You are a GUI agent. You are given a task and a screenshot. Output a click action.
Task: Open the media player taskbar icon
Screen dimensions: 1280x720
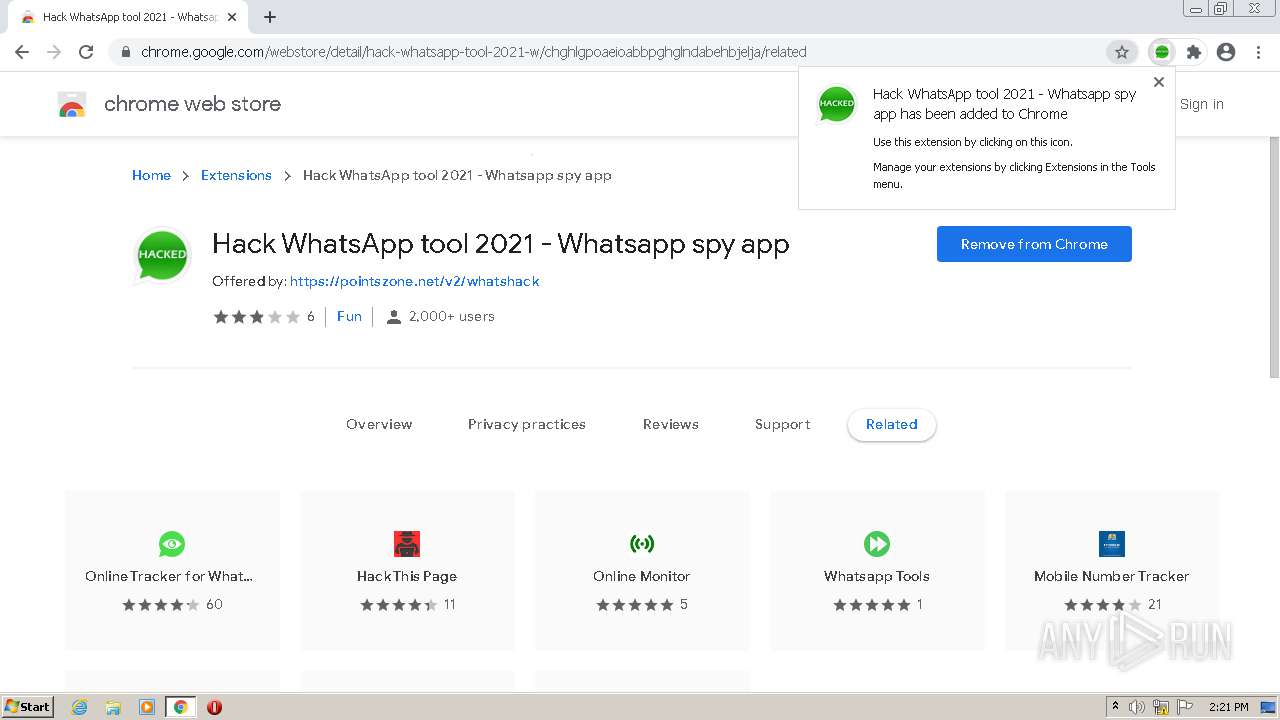click(x=147, y=707)
